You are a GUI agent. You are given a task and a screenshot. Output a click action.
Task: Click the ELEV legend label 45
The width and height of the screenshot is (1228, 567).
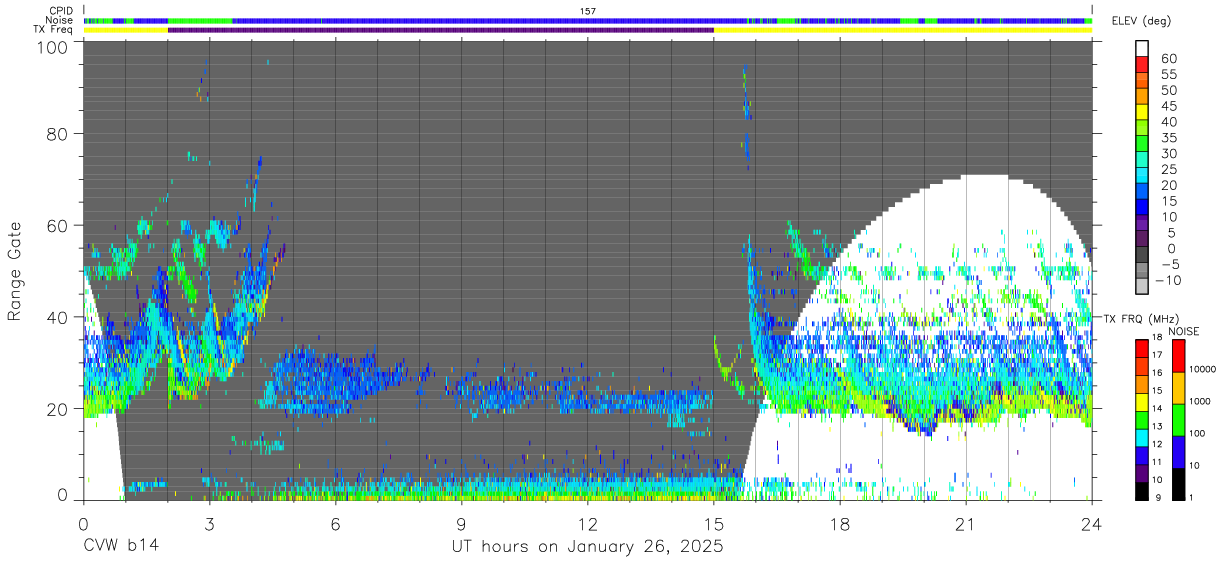[1169, 106]
